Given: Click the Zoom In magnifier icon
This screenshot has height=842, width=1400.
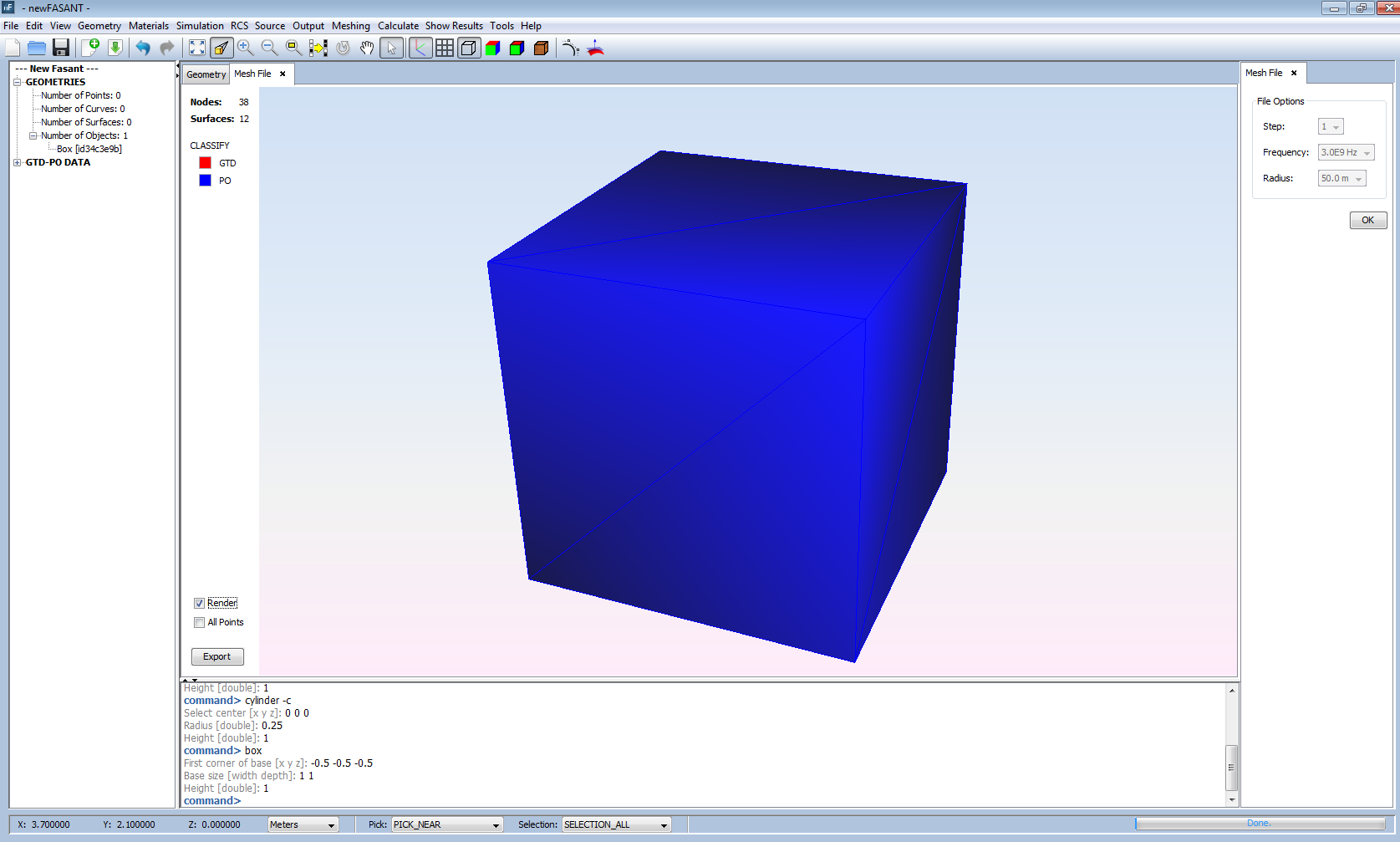Looking at the screenshot, I should coord(245,48).
